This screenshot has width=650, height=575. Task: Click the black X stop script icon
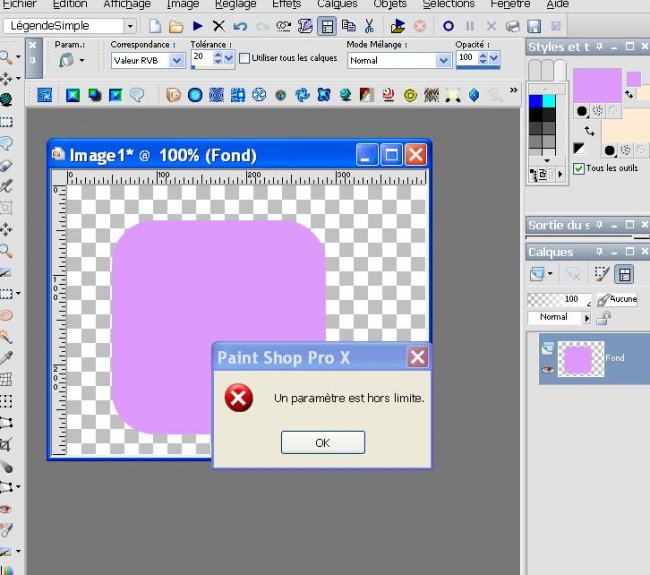[x=218, y=26]
